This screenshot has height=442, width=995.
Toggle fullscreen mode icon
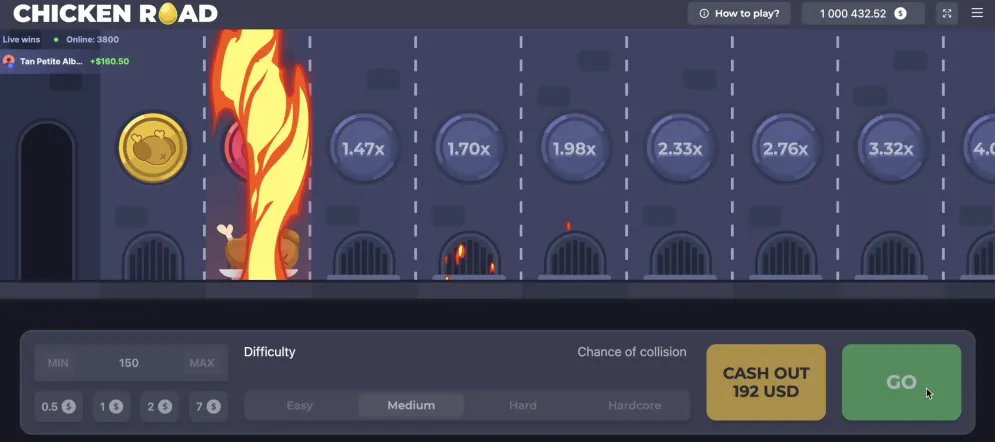point(947,13)
